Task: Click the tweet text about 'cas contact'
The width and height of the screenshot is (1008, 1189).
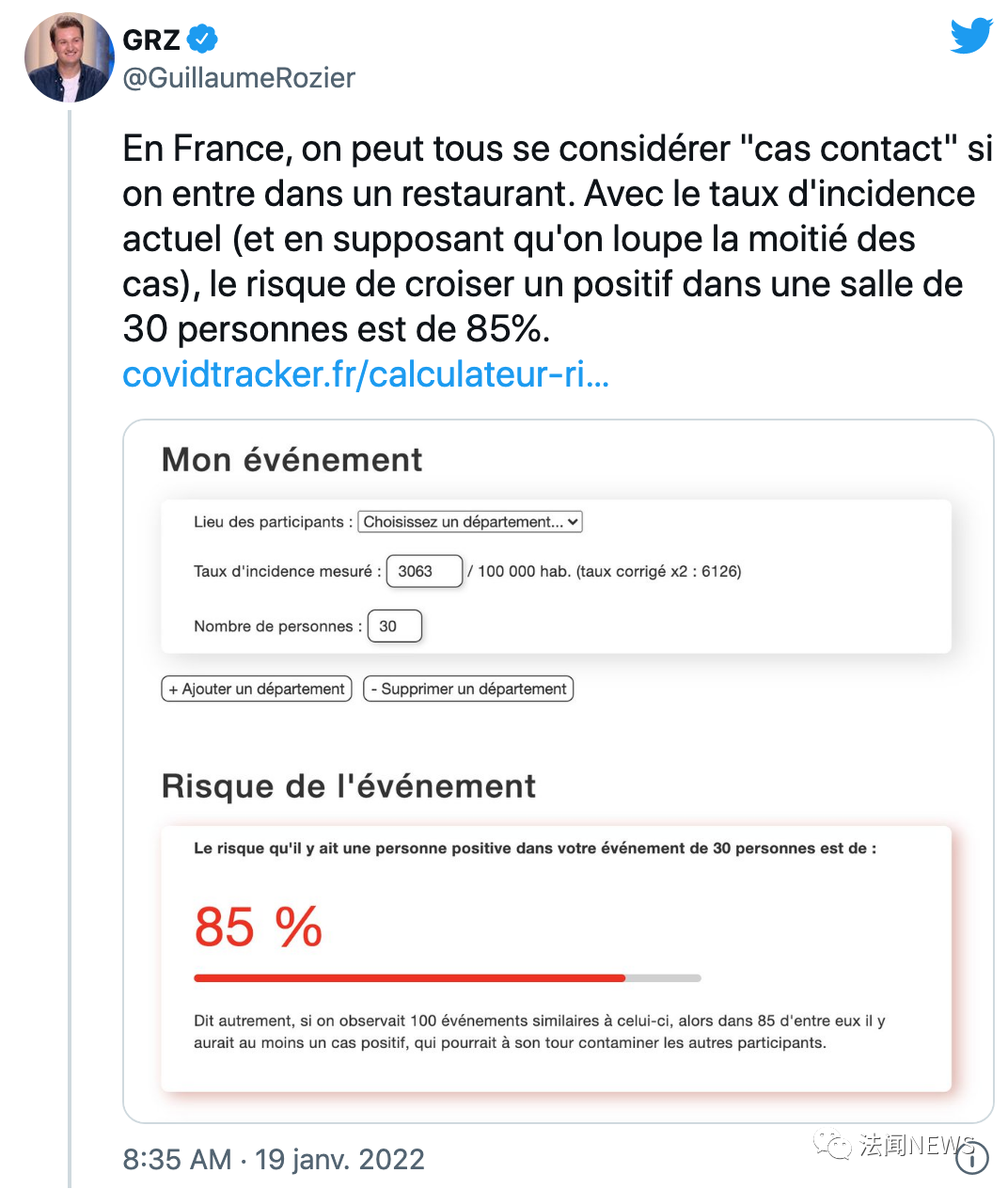Action: click(557, 239)
